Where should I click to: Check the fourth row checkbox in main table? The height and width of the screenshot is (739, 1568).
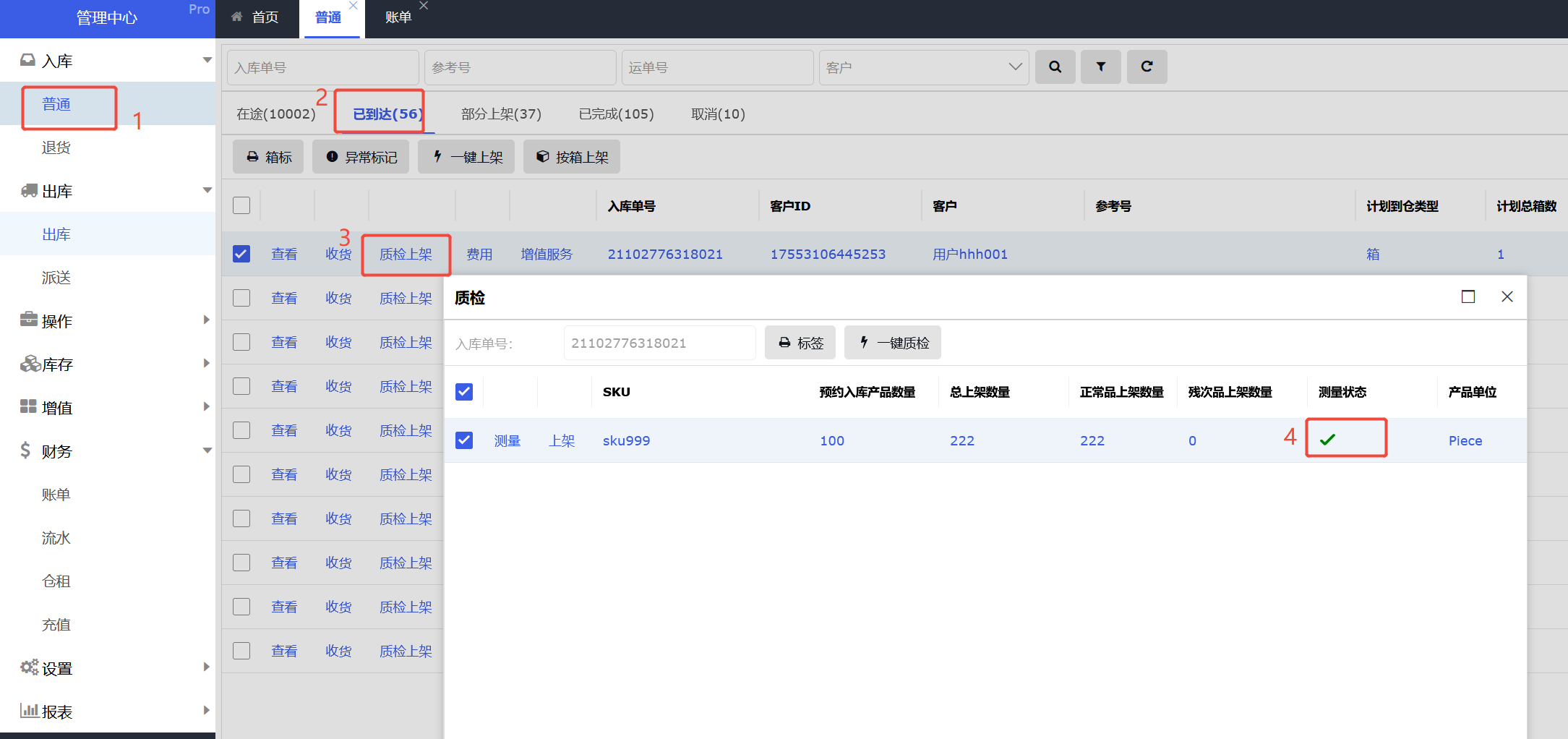point(241,386)
